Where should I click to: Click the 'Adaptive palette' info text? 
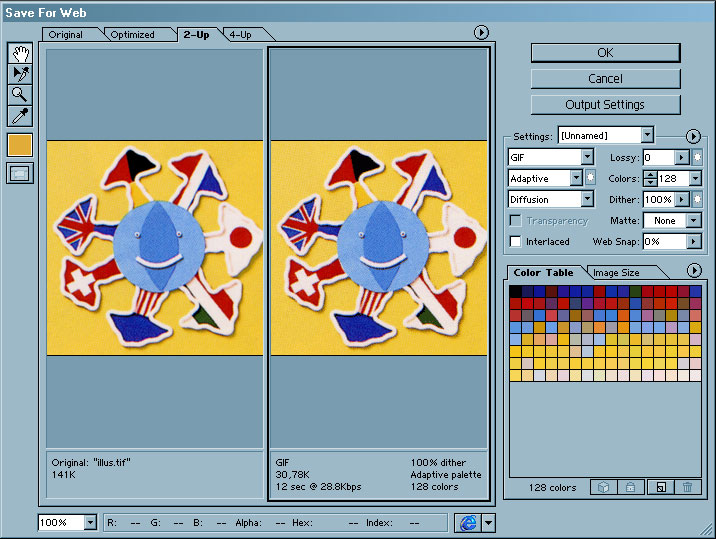[446, 475]
